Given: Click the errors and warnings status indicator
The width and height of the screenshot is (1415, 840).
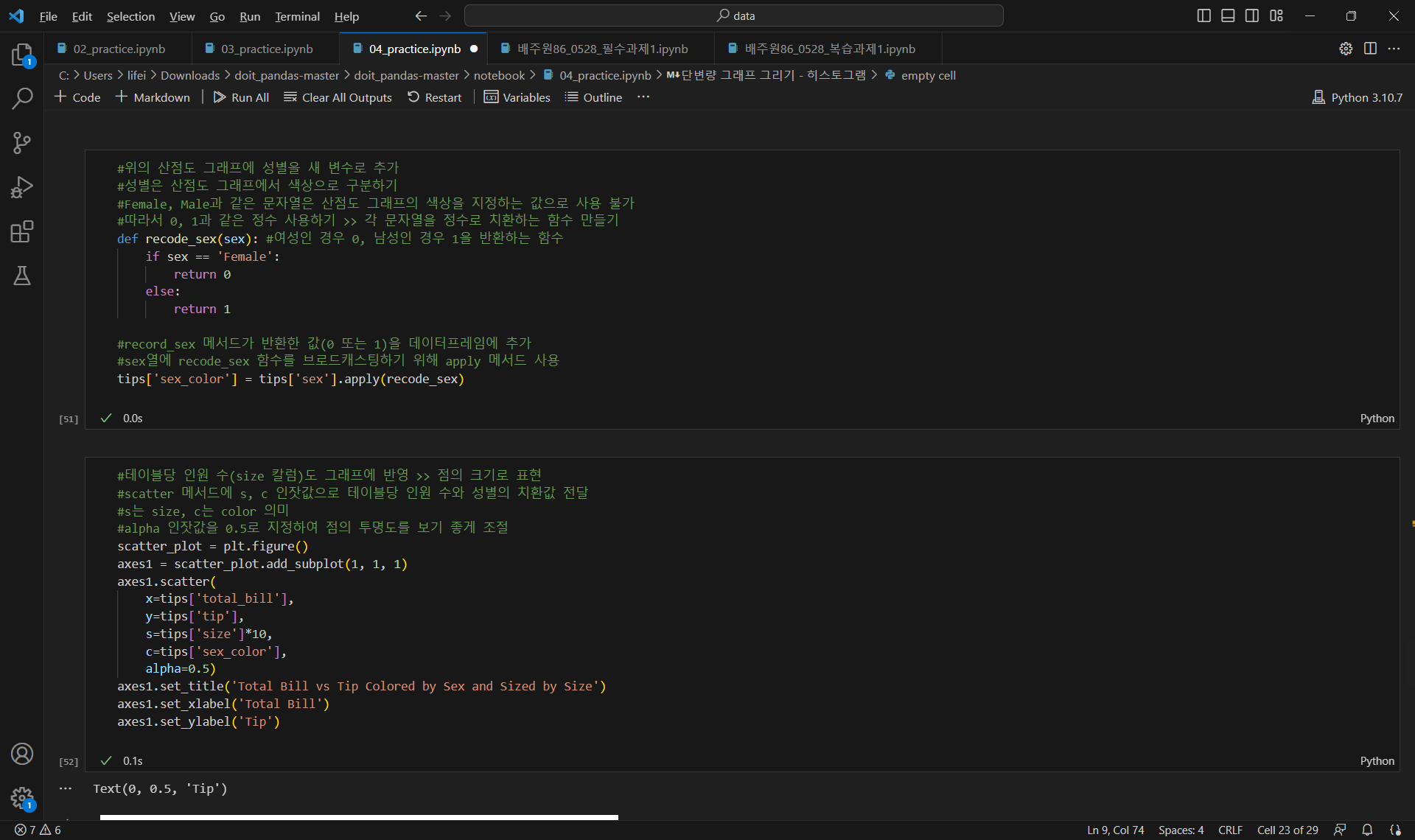Looking at the screenshot, I should coord(38,830).
